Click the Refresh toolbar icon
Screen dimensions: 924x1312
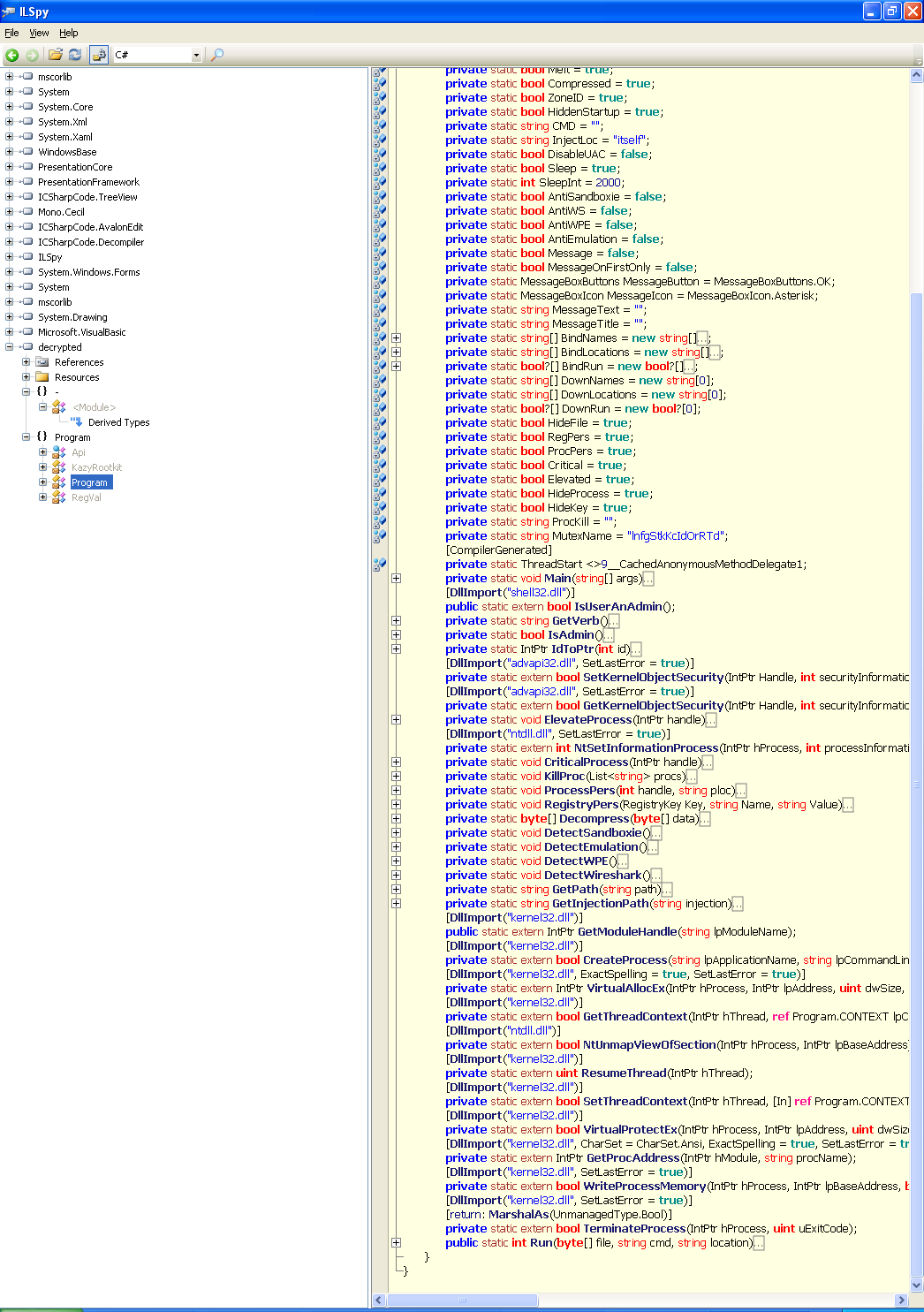pyautogui.click(x=75, y=55)
